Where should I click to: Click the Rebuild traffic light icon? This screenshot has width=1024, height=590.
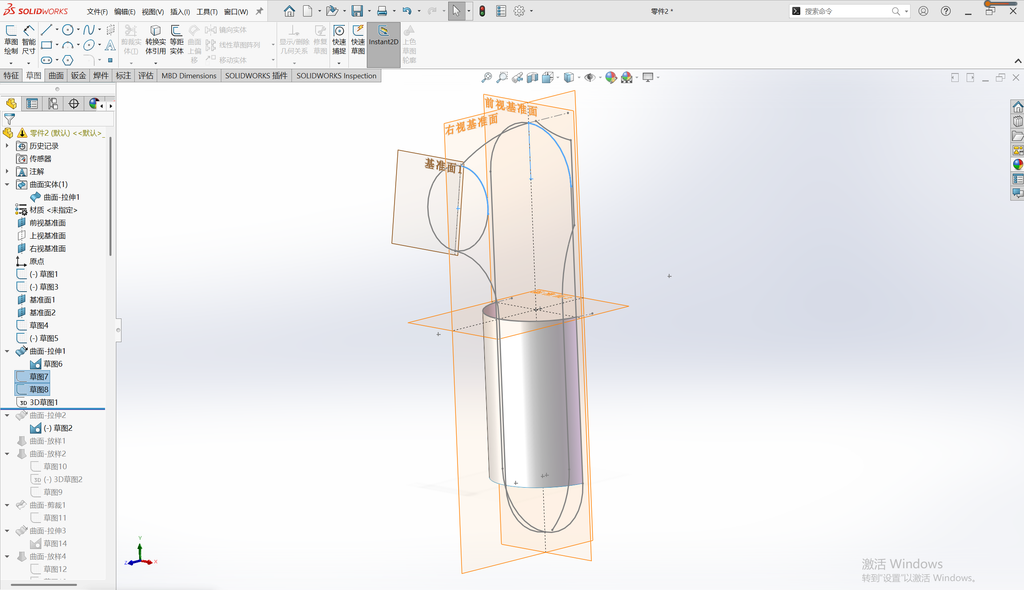pyautogui.click(x=482, y=11)
